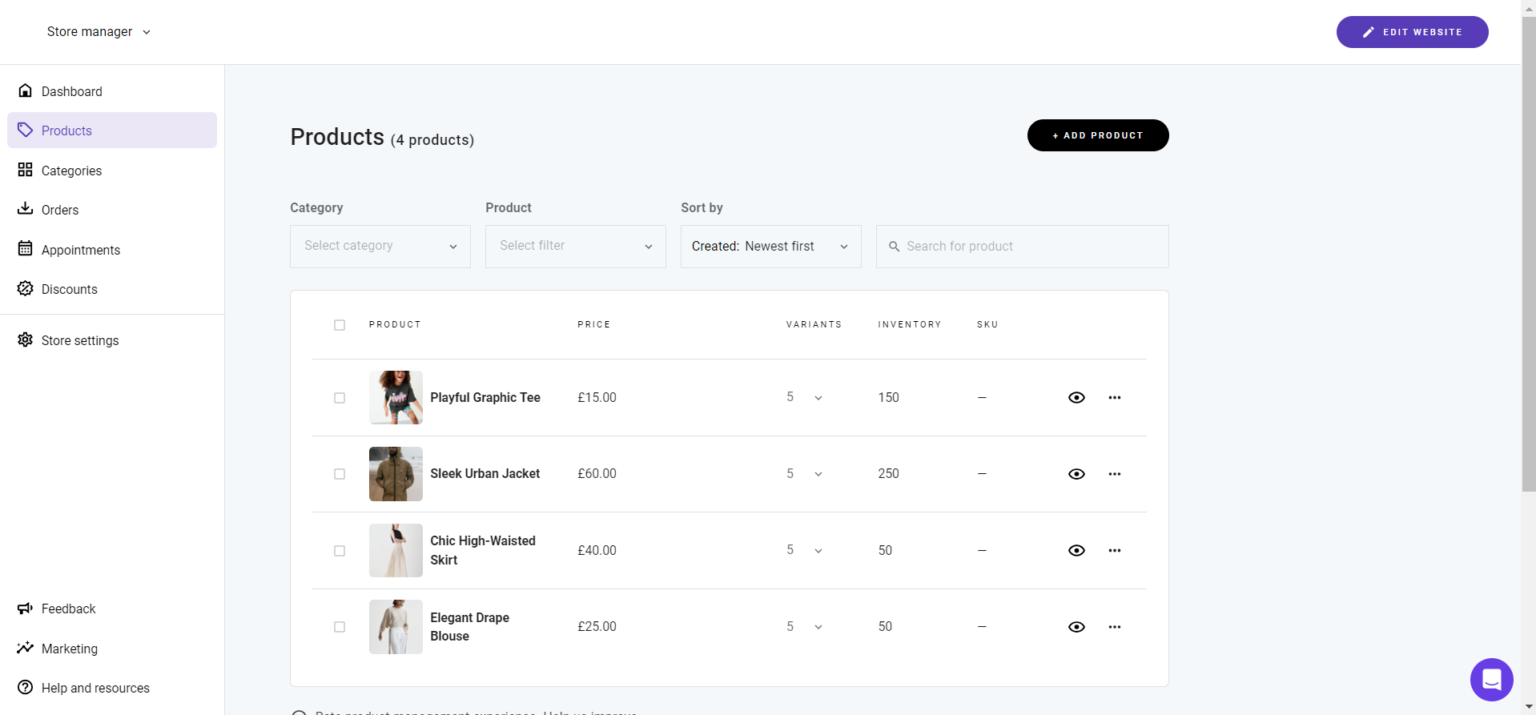Tick the checkbox for Sleek Urban Jacket

[339, 473]
